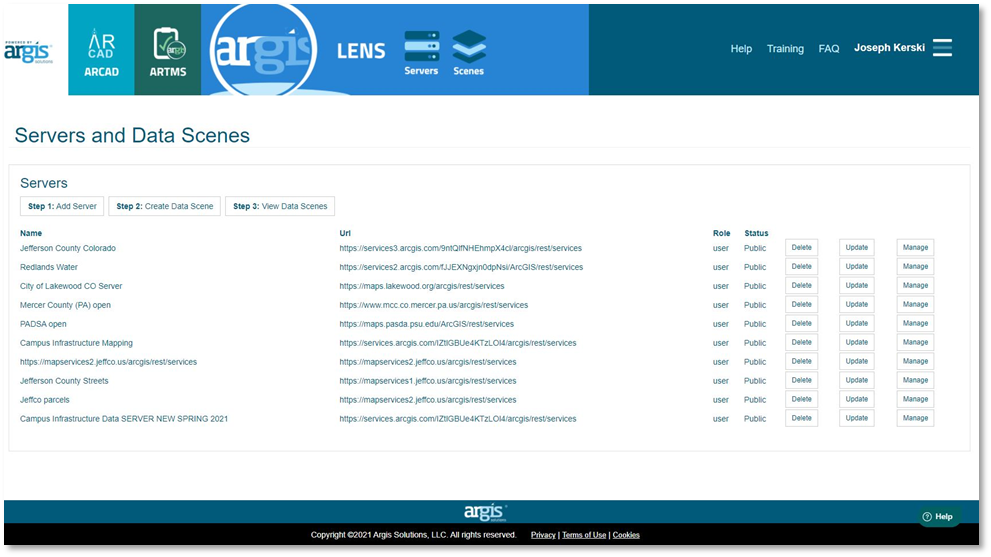Select the maps.lakewood.org URL text

pos(422,286)
